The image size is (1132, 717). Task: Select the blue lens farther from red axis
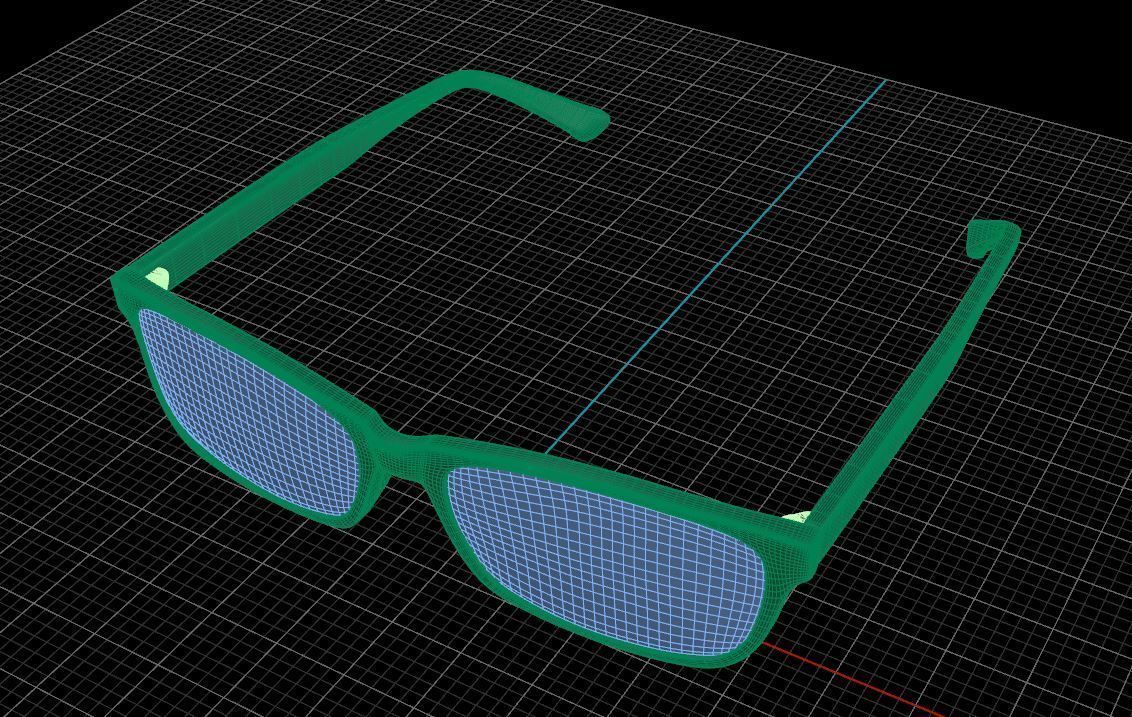pyautogui.click(x=249, y=412)
